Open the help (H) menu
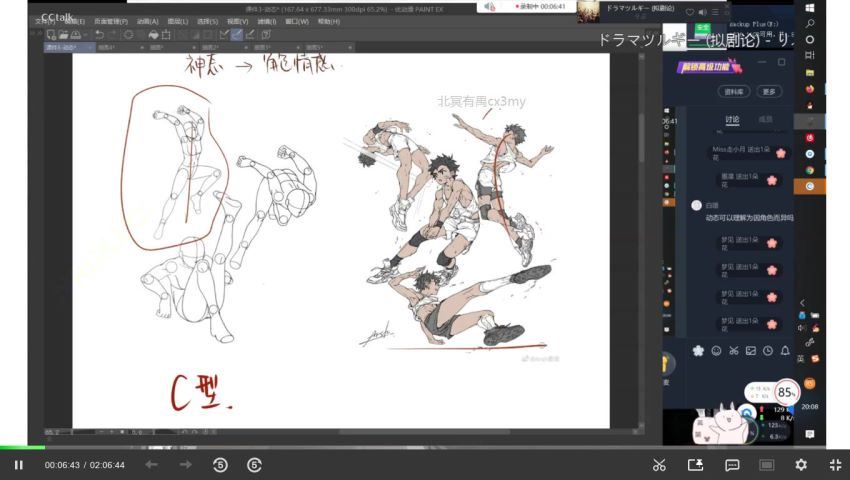This screenshot has width=850, height=480. click(329, 21)
